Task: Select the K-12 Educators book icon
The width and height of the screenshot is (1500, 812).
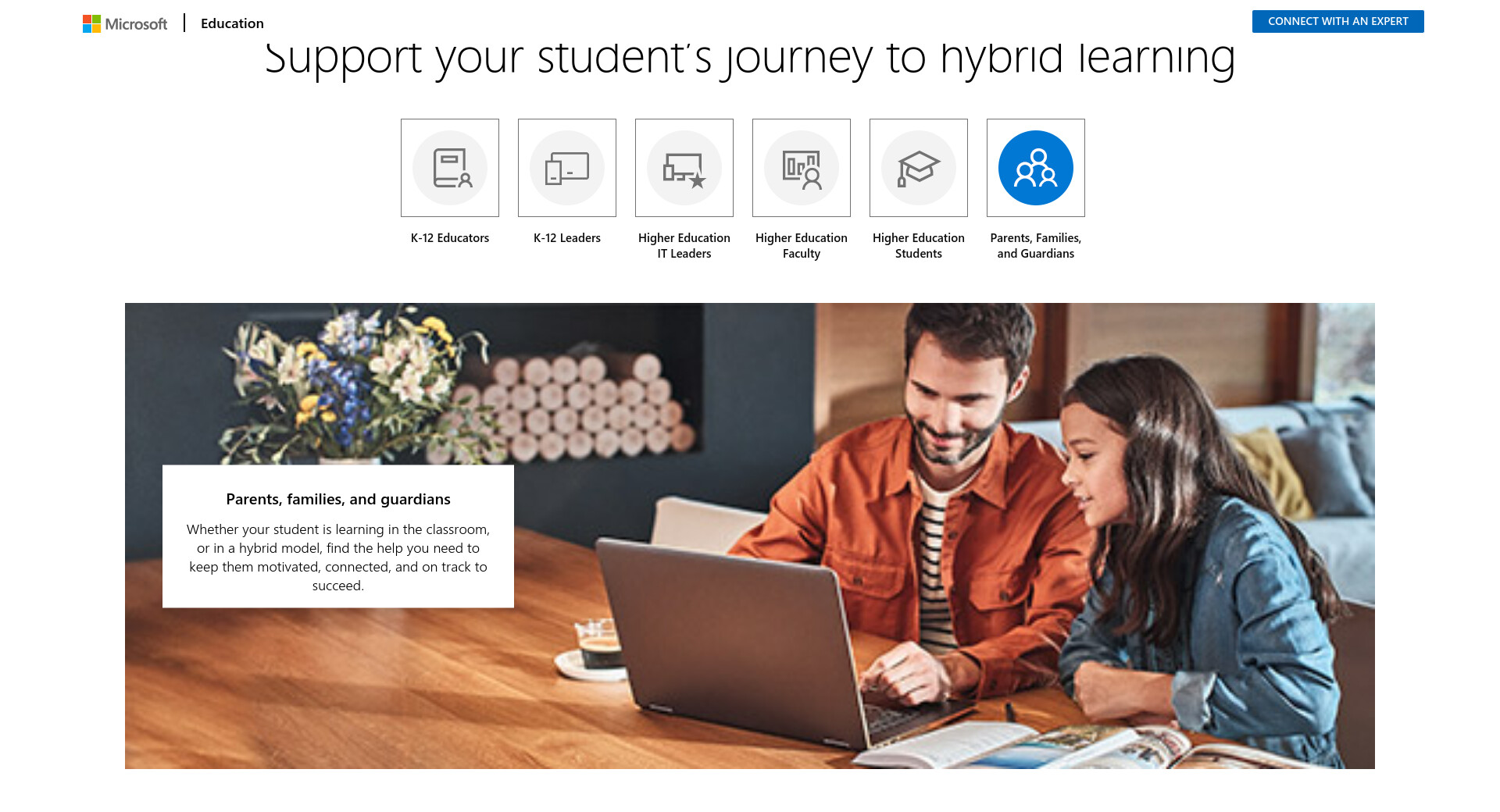Action: tap(450, 168)
